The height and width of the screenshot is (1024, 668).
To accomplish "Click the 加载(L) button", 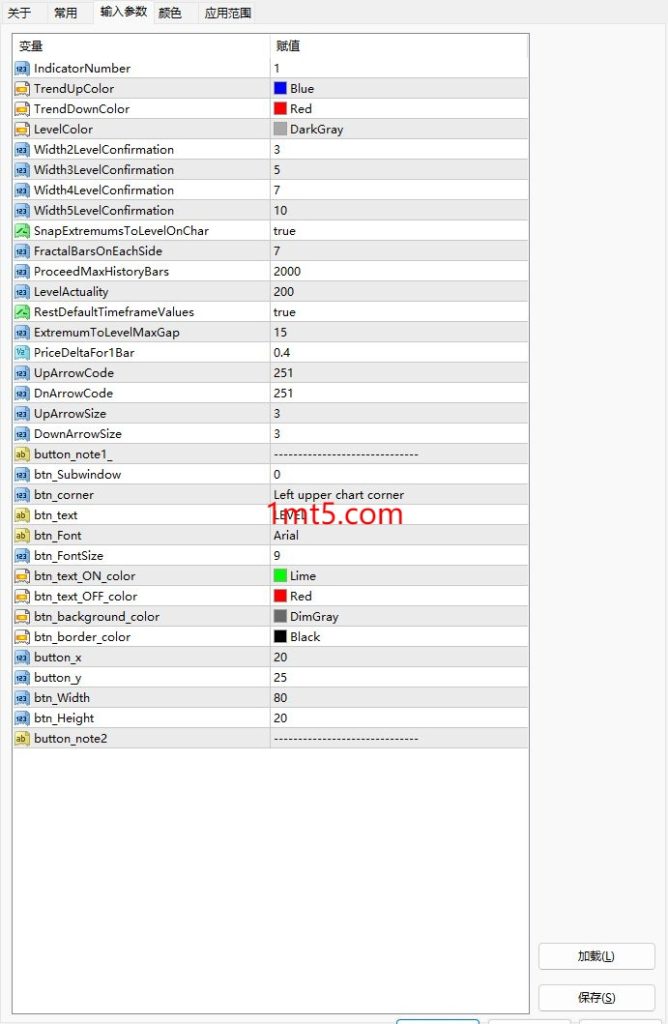I will point(596,956).
